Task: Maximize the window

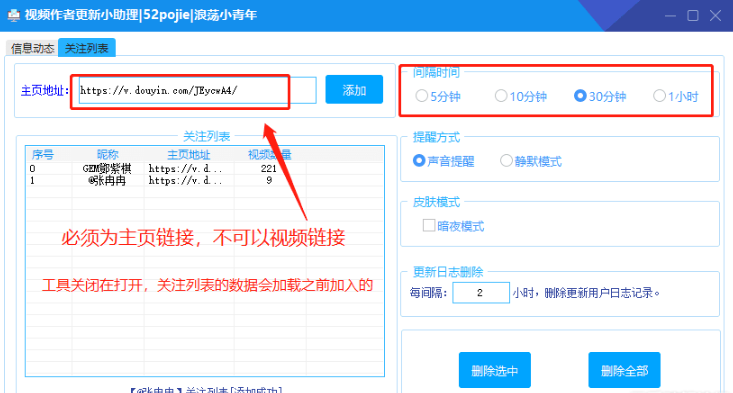Action: pyautogui.click(x=693, y=15)
